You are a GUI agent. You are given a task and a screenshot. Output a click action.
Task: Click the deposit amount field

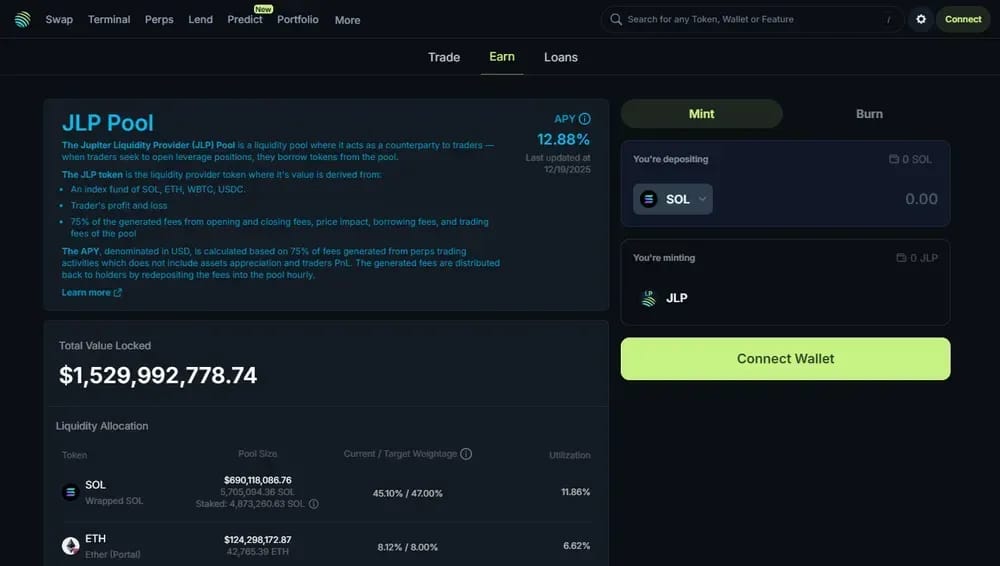tap(829, 199)
